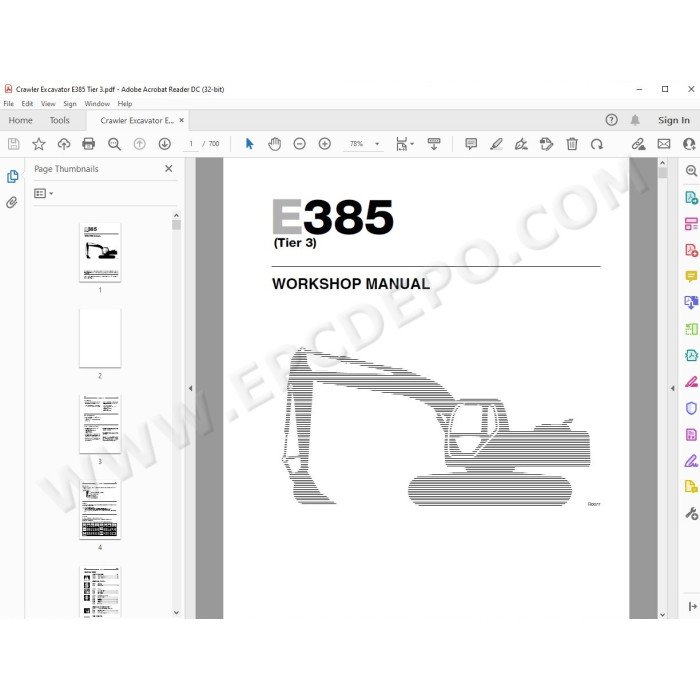Choose the Selection arrow tool
Image resolution: width=700 pixels, height=700 pixels.
tap(250, 144)
